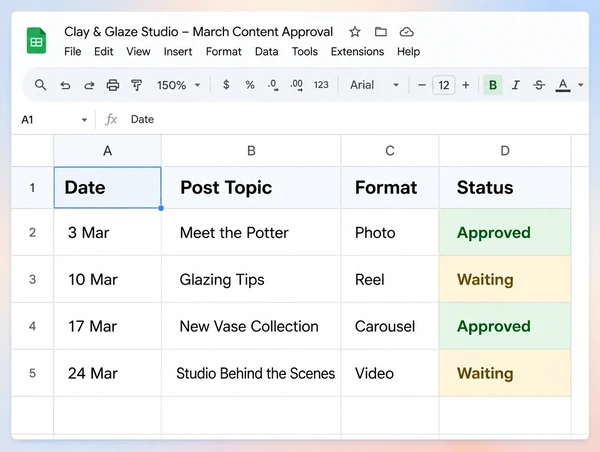
Task: Select column C header
Action: pyautogui.click(x=390, y=151)
